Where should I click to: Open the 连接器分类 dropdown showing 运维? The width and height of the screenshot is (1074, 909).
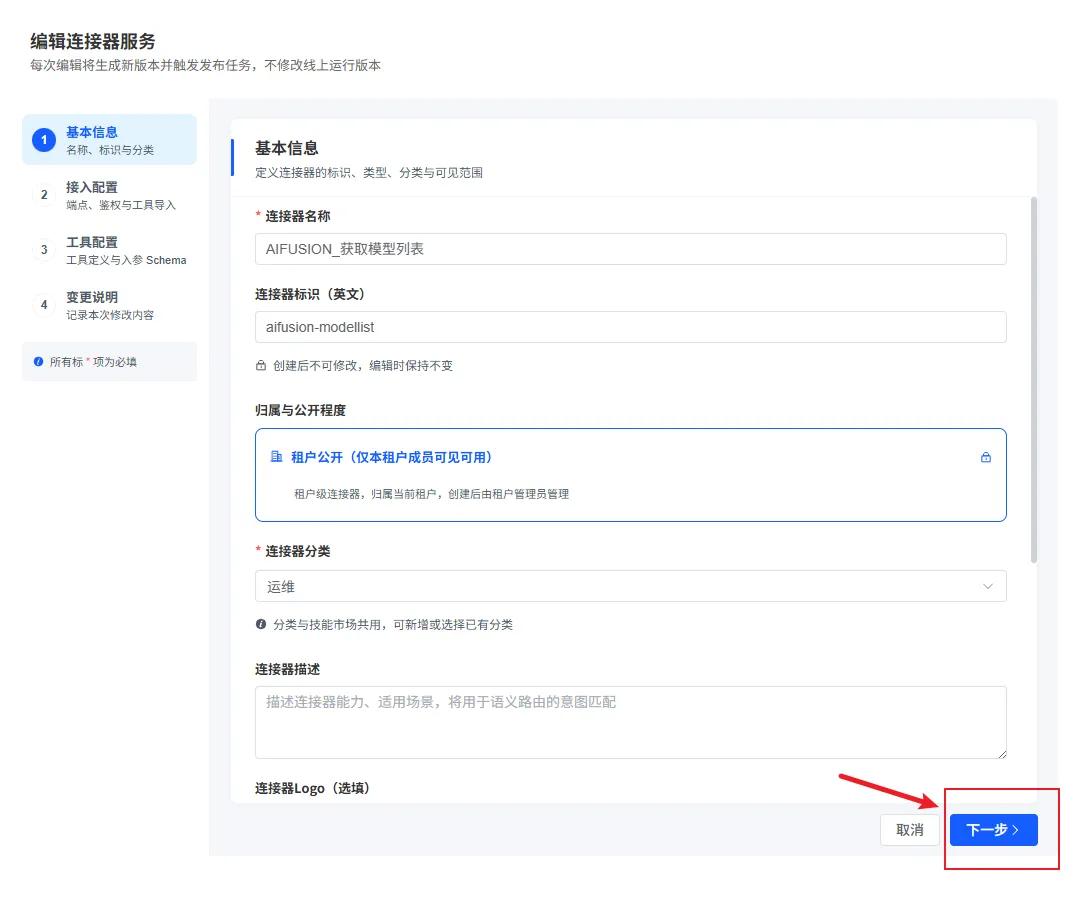pos(631,586)
